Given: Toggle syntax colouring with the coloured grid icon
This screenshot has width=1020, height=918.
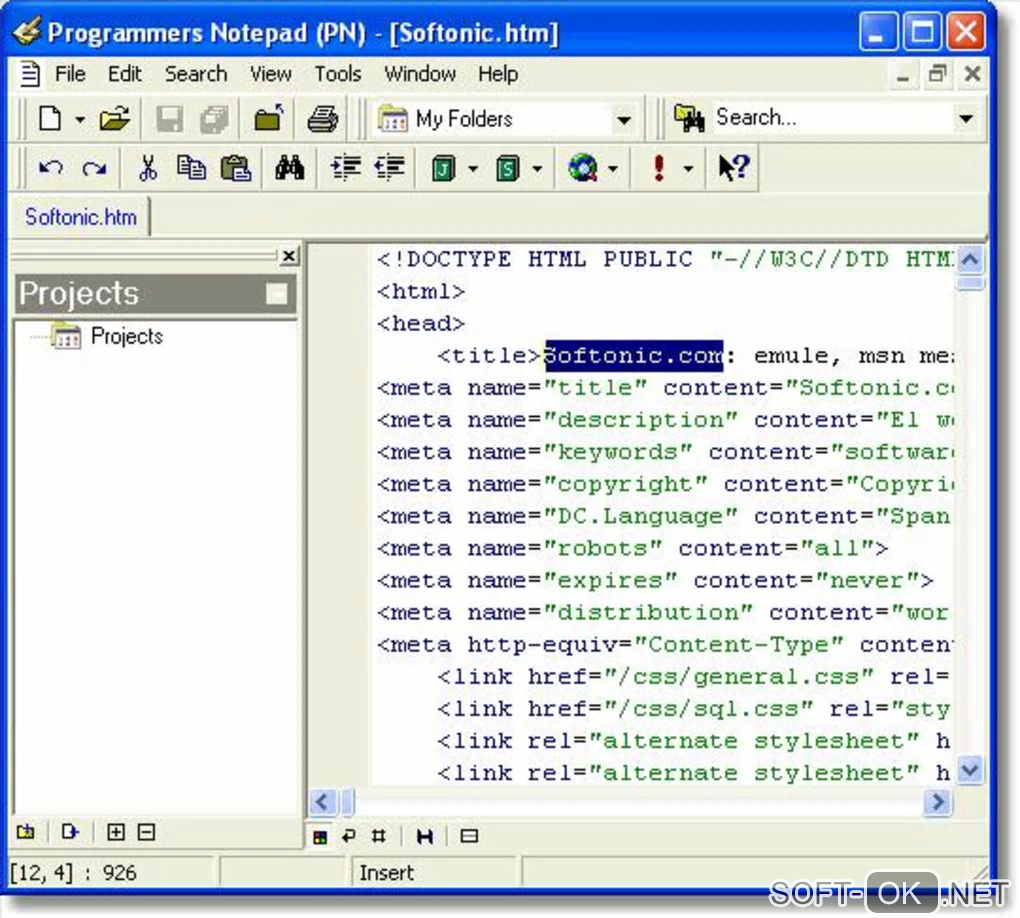Looking at the screenshot, I should coord(320,836).
